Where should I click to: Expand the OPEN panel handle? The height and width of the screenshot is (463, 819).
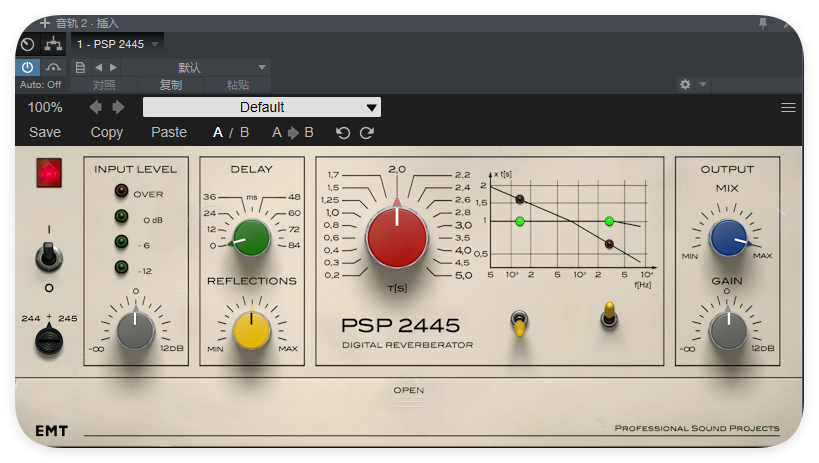click(x=408, y=396)
